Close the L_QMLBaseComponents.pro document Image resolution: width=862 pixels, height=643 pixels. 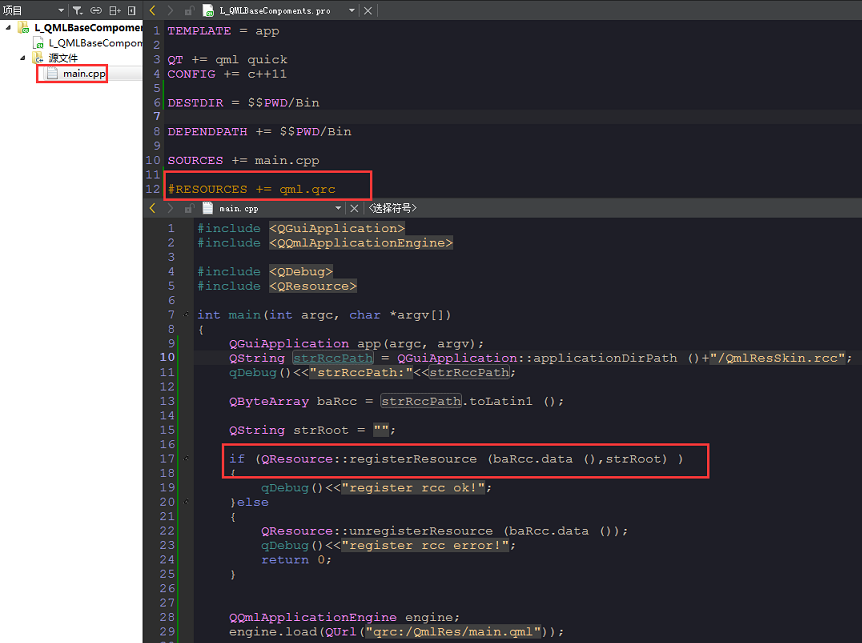368,10
